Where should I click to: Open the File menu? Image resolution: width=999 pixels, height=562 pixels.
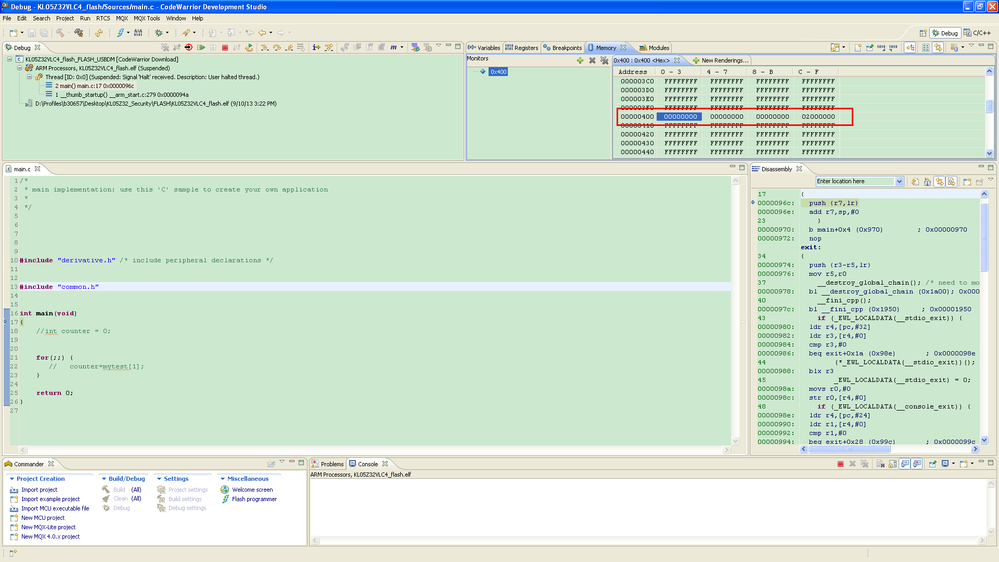click(x=7, y=18)
